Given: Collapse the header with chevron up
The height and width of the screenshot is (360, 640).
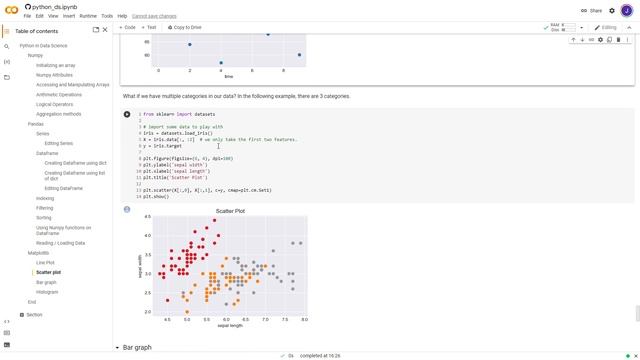Looking at the screenshot, I should pyautogui.click(x=629, y=27).
